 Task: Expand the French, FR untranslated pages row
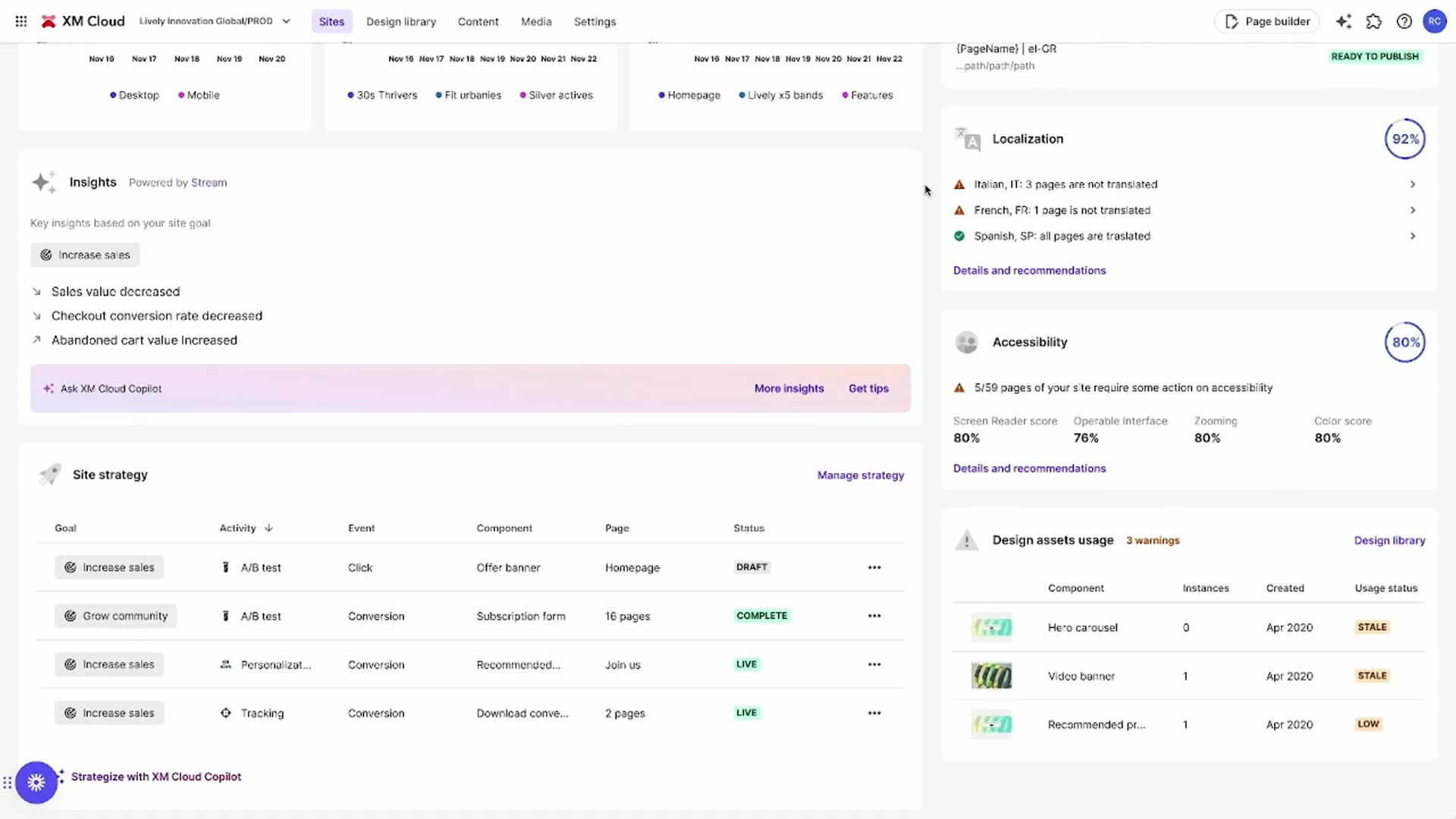click(1413, 210)
